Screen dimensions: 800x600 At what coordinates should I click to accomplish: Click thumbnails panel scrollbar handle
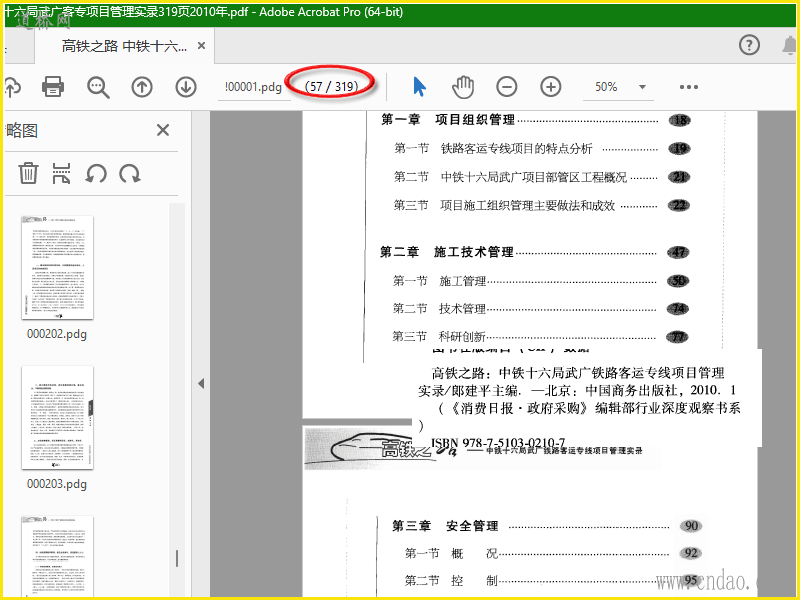click(x=177, y=559)
